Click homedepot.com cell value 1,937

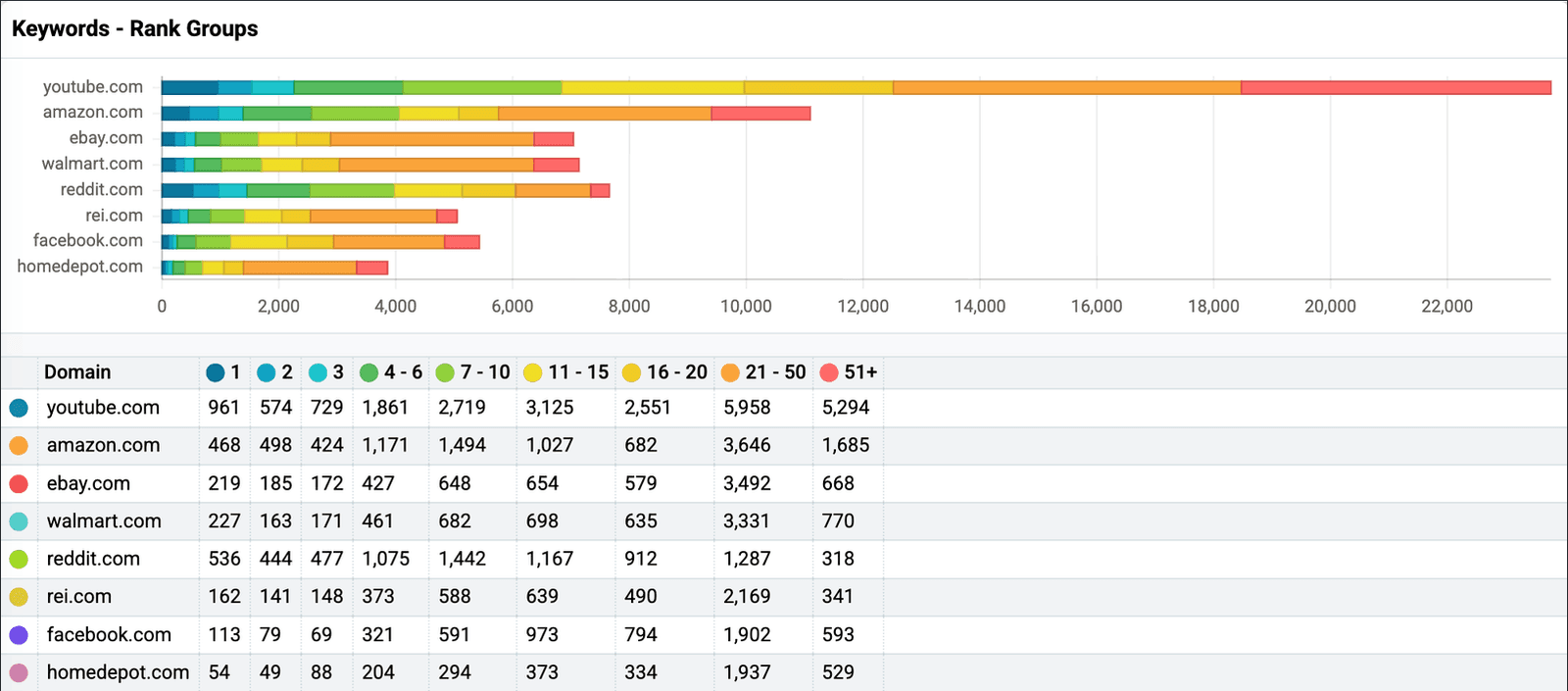pyautogui.click(x=747, y=672)
